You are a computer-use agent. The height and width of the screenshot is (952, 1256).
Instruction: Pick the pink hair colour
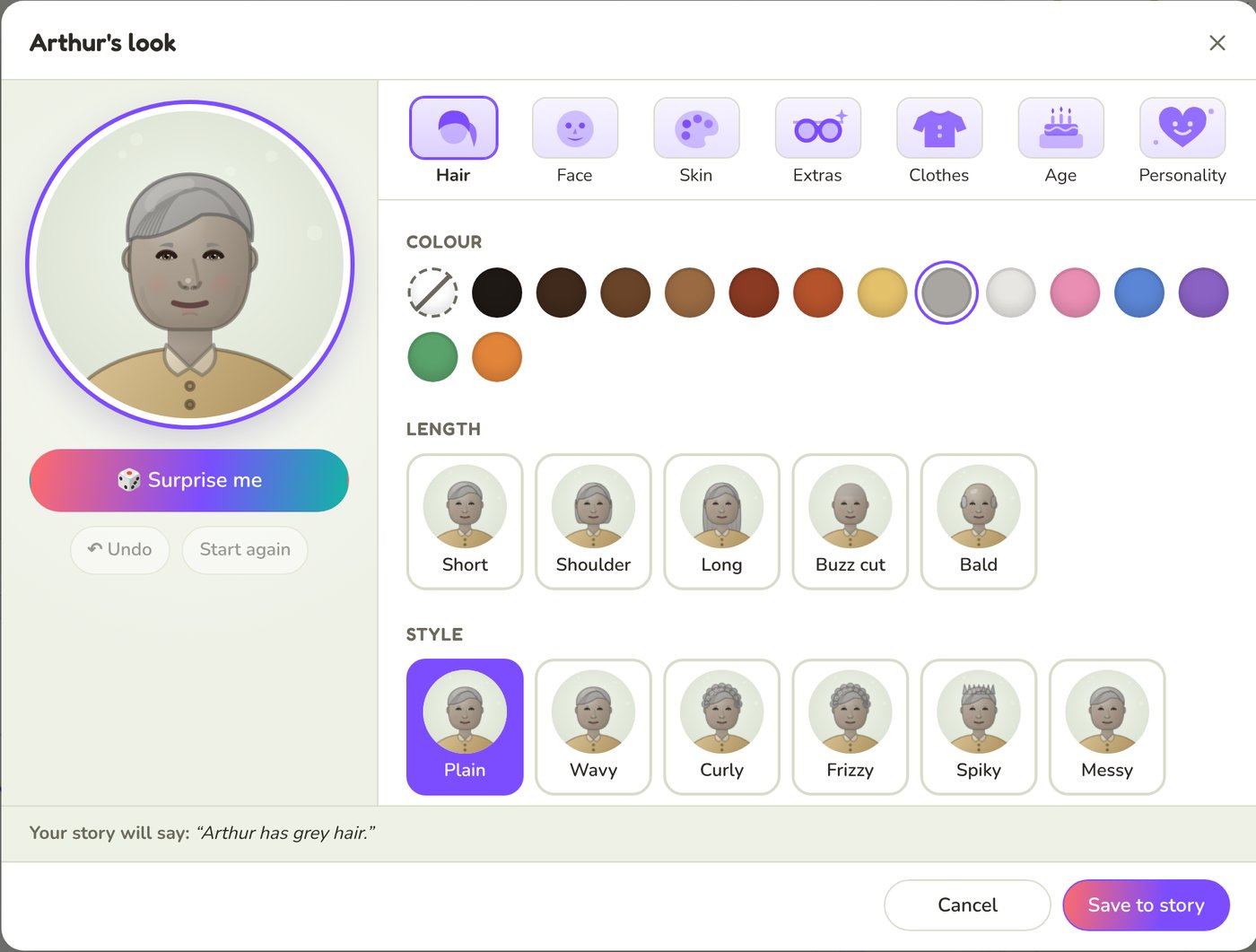[x=1075, y=293]
